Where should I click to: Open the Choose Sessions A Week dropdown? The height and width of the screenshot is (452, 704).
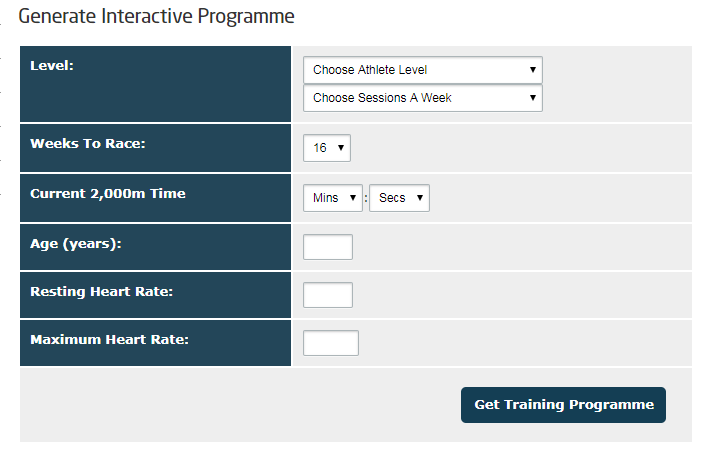point(422,98)
